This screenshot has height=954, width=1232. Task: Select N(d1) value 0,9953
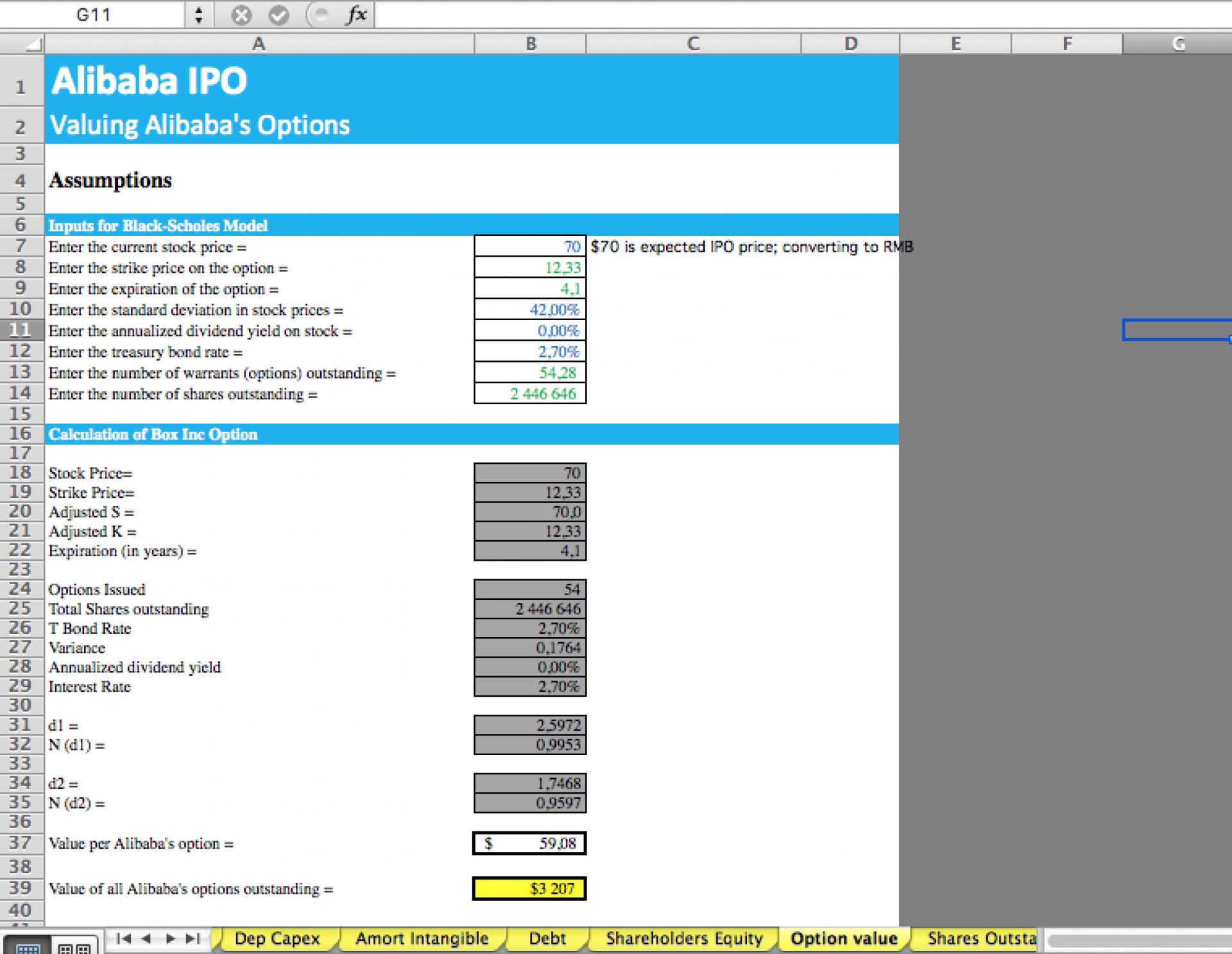tap(530, 744)
